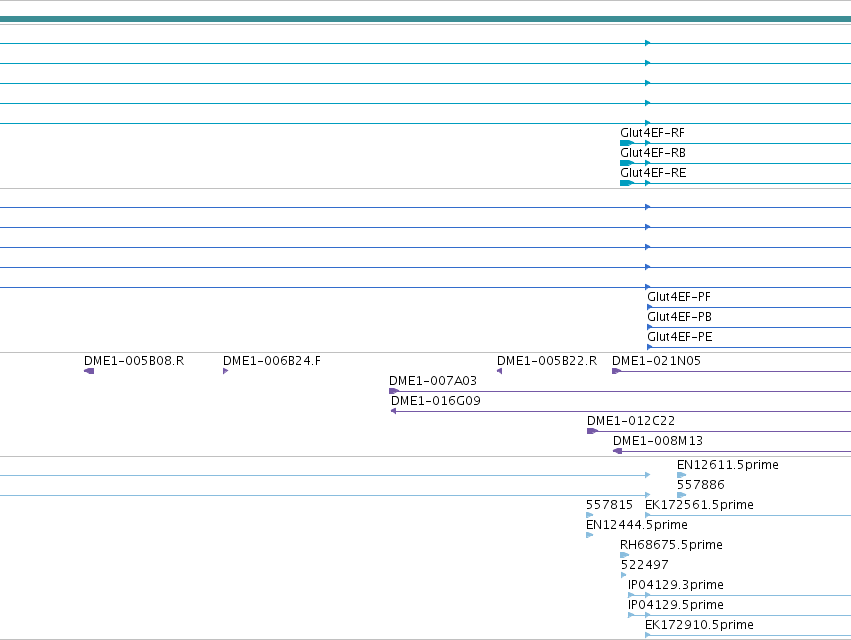Screen dimensions: 851x640
Task: Select the Glut4EF-RF transcript label
Action: point(652,133)
